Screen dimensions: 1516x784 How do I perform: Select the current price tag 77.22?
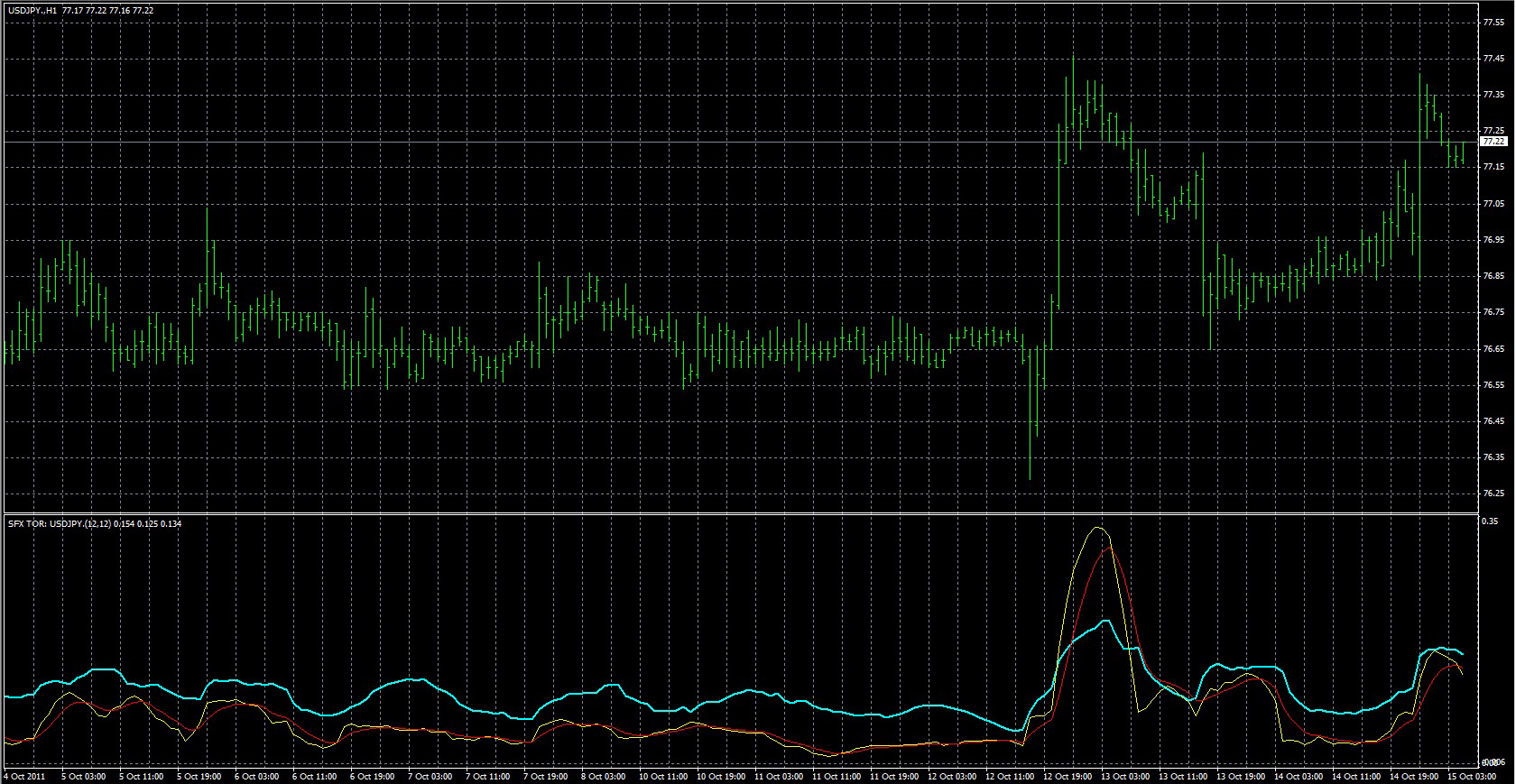pos(1494,142)
